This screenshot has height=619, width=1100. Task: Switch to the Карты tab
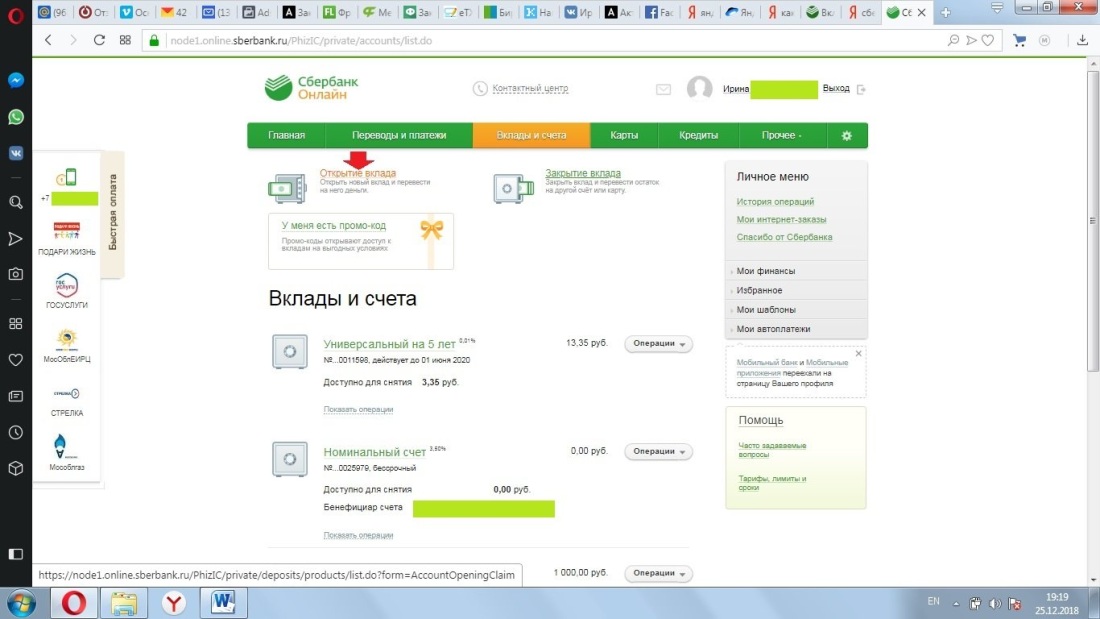coord(624,135)
